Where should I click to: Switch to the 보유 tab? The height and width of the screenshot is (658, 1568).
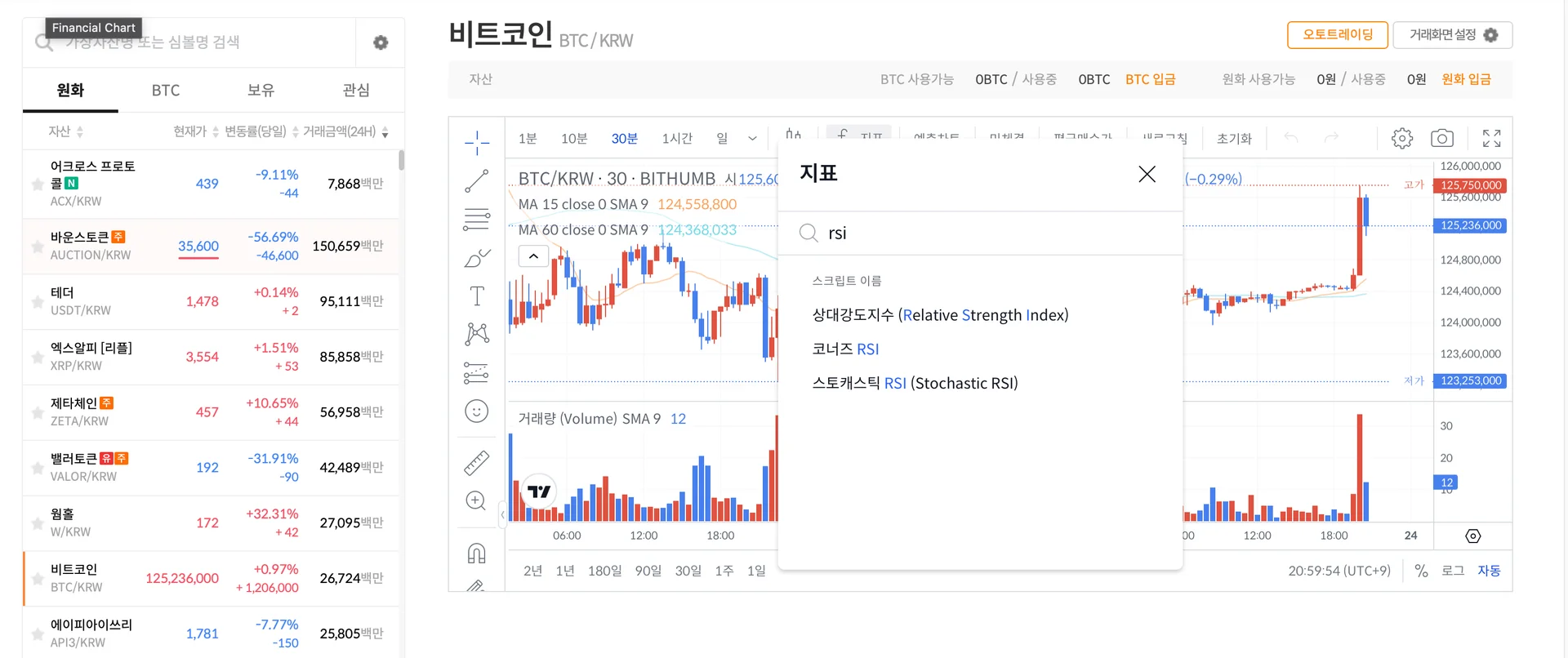pyautogui.click(x=261, y=90)
